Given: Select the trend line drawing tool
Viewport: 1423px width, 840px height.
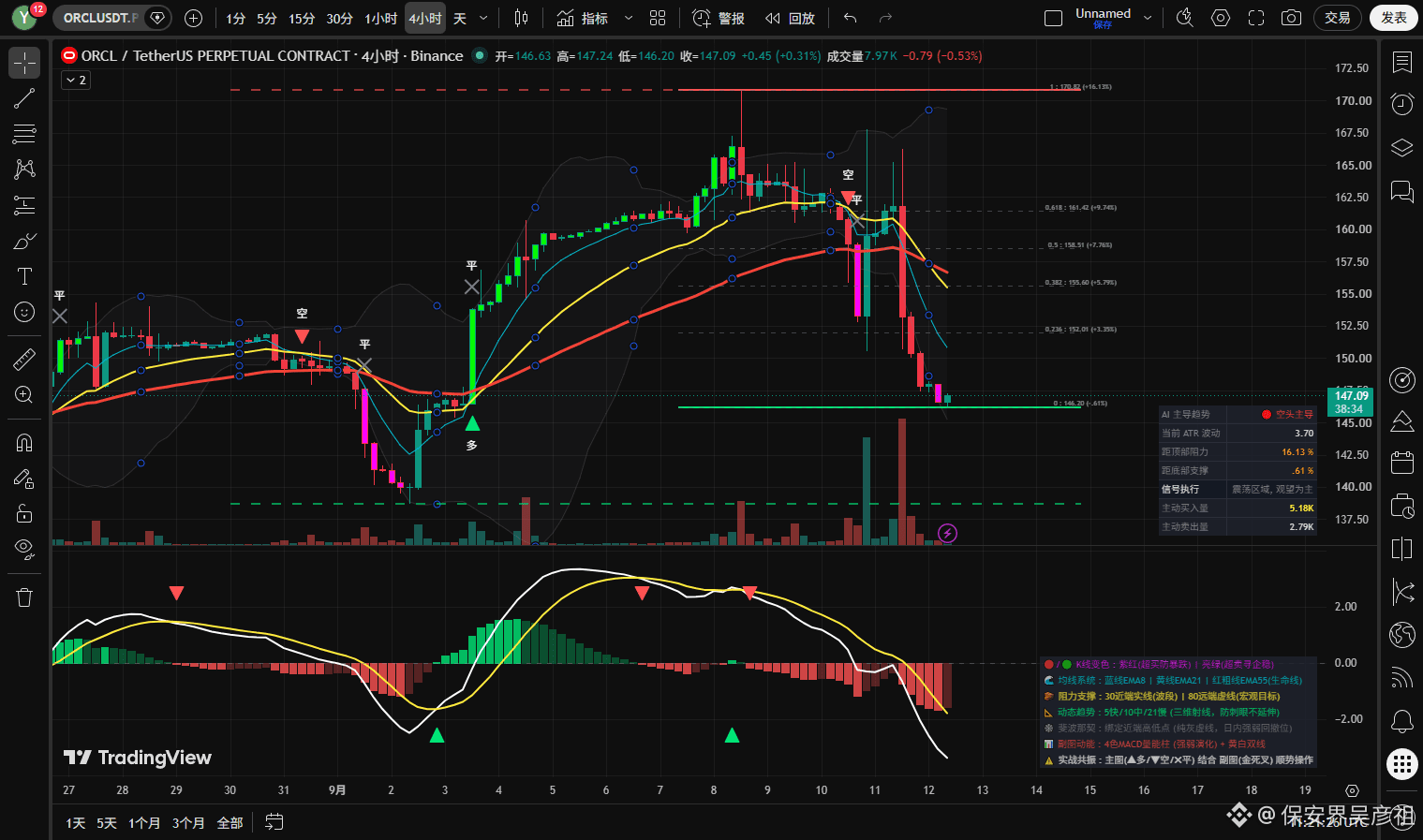Looking at the screenshot, I should (x=24, y=98).
